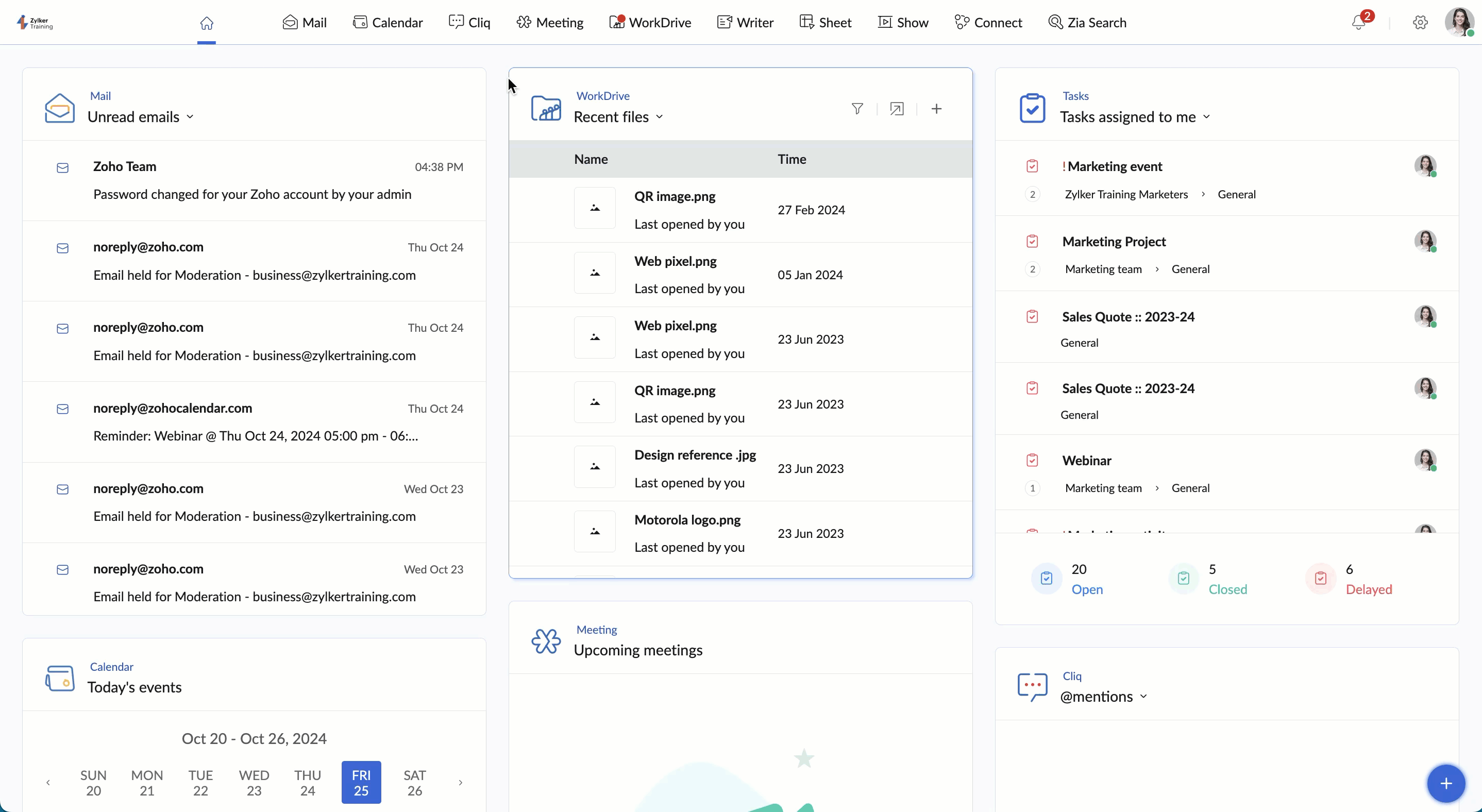Go to next week in calendar
This screenshot has width=1482, height=812.
460,782
